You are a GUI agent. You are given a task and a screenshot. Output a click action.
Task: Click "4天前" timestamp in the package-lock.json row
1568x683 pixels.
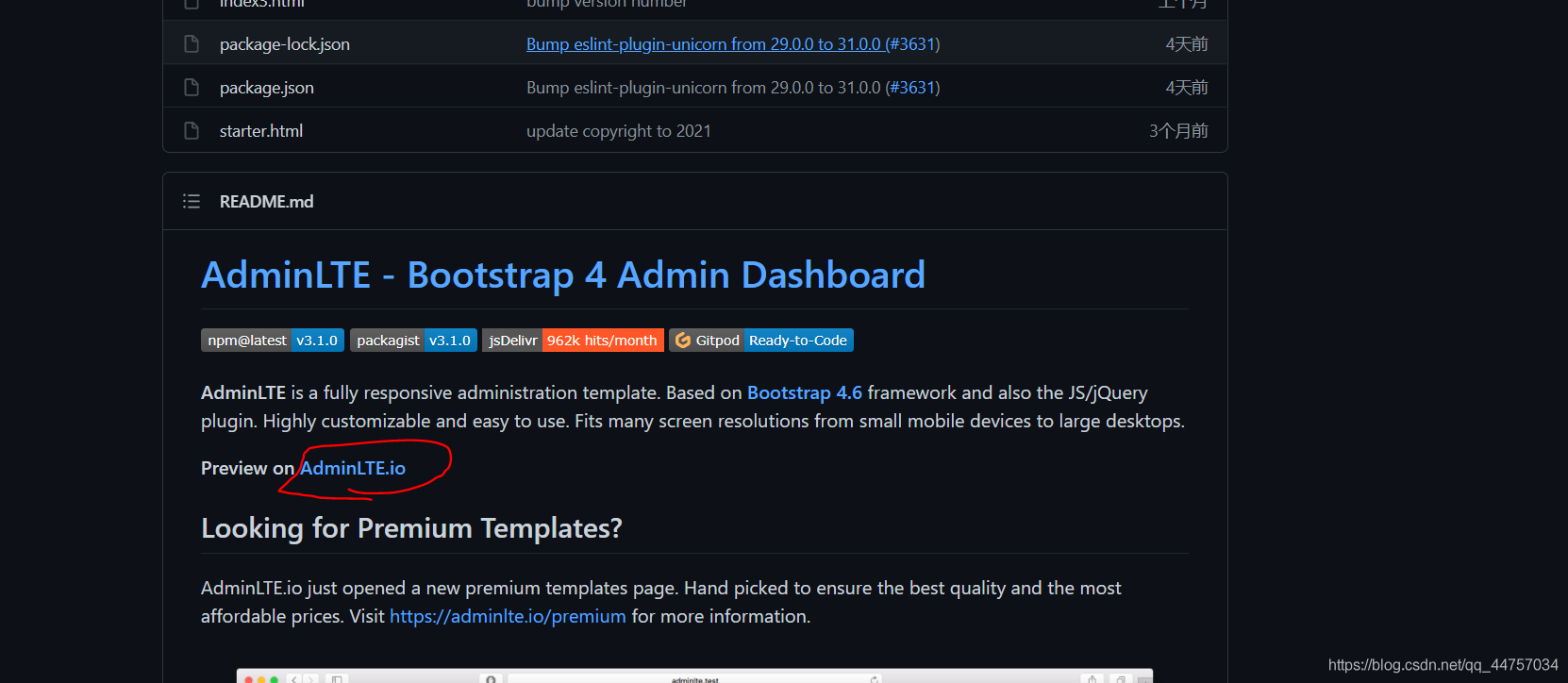(1187, 44)
